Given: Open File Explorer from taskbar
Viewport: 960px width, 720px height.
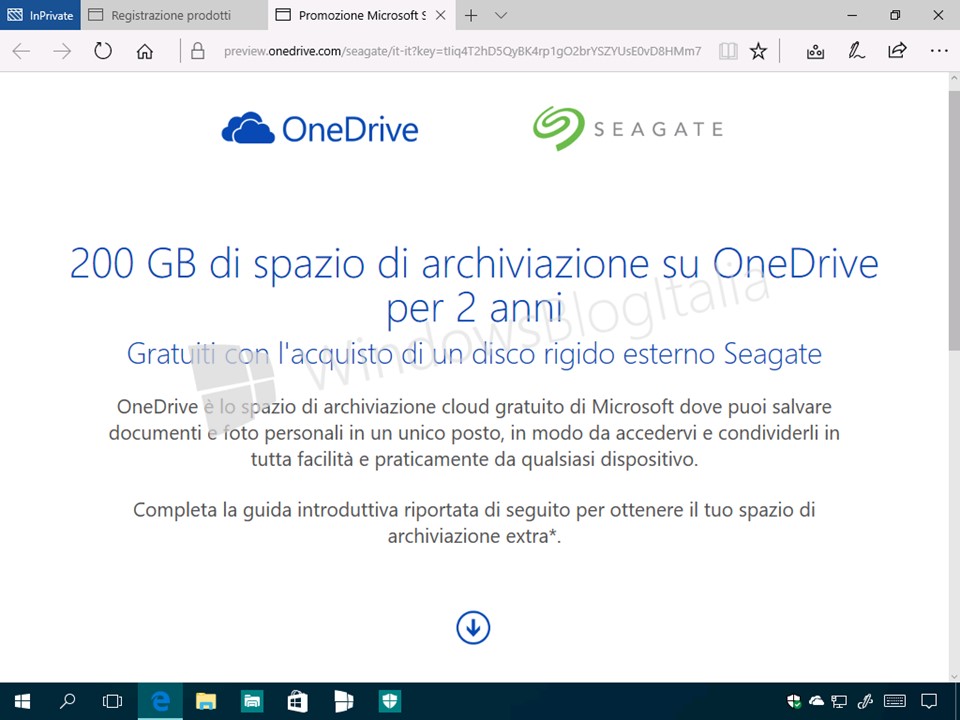Looking at the screenshot, I should pyautogui.click(x=206, y=701).
